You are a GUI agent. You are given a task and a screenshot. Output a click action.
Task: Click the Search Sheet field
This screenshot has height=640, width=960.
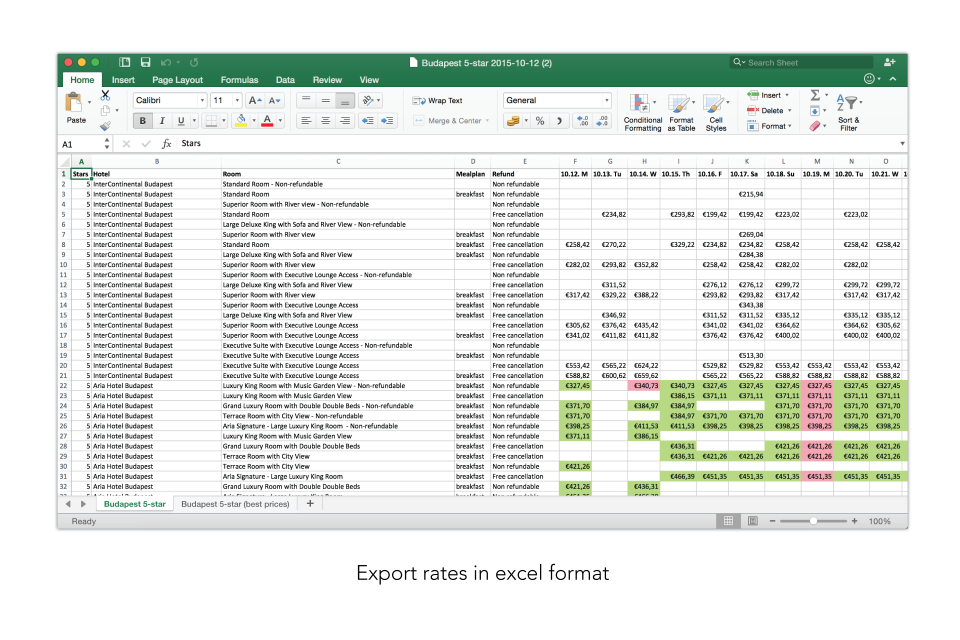[800, 62]
